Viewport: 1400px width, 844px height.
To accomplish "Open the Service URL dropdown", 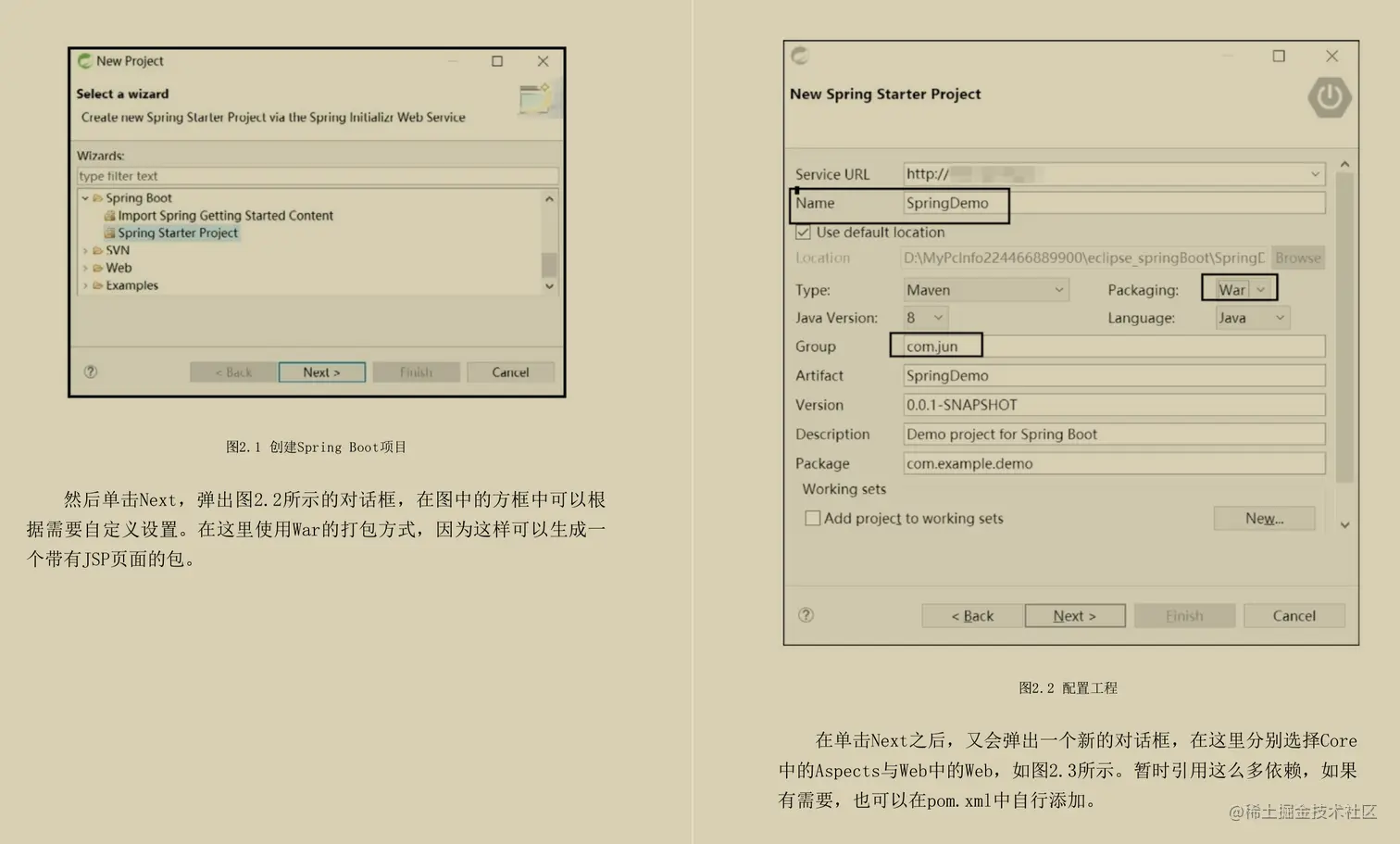I will [1316, 173].
